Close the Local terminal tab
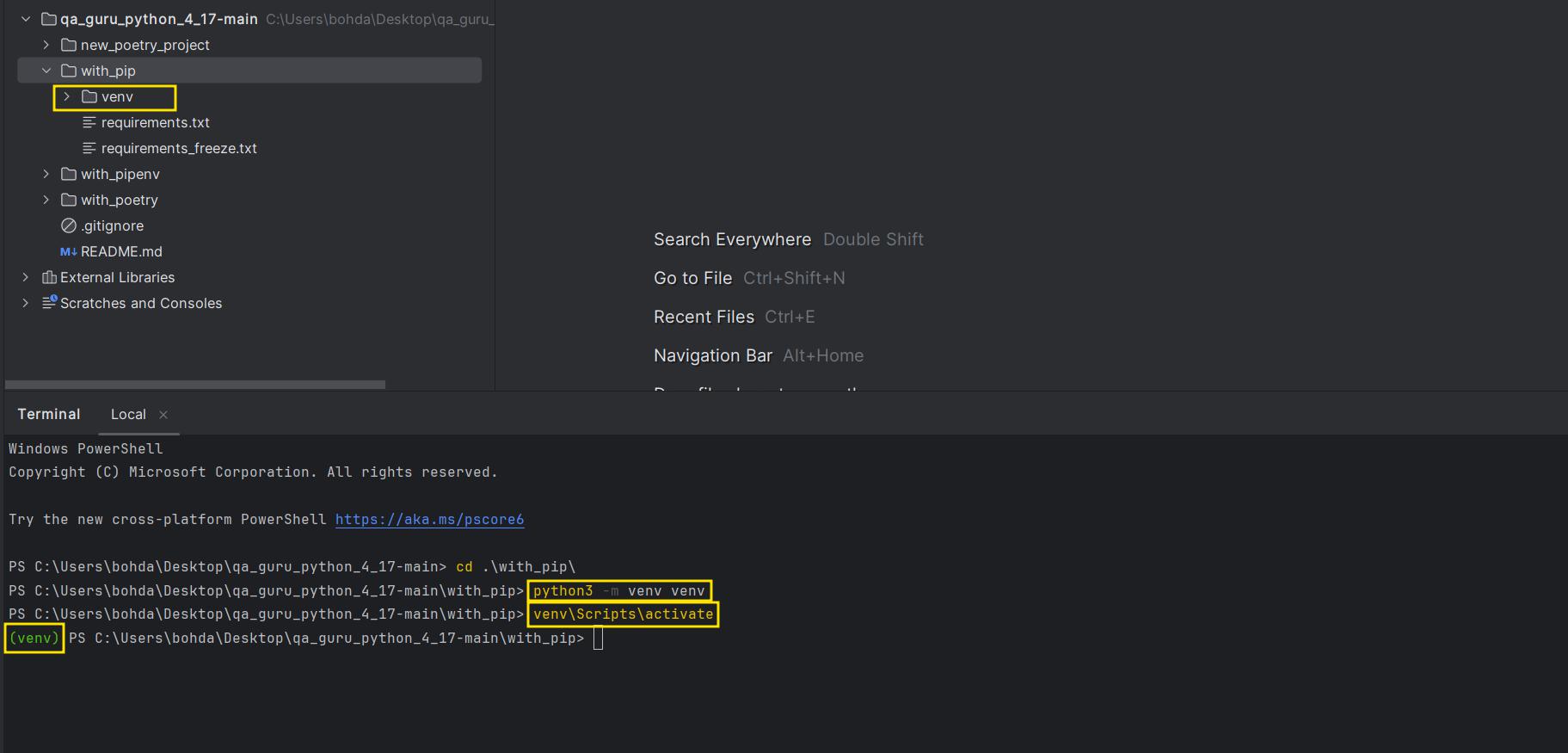The image size is (1568, 753). [x=163, y=415]
